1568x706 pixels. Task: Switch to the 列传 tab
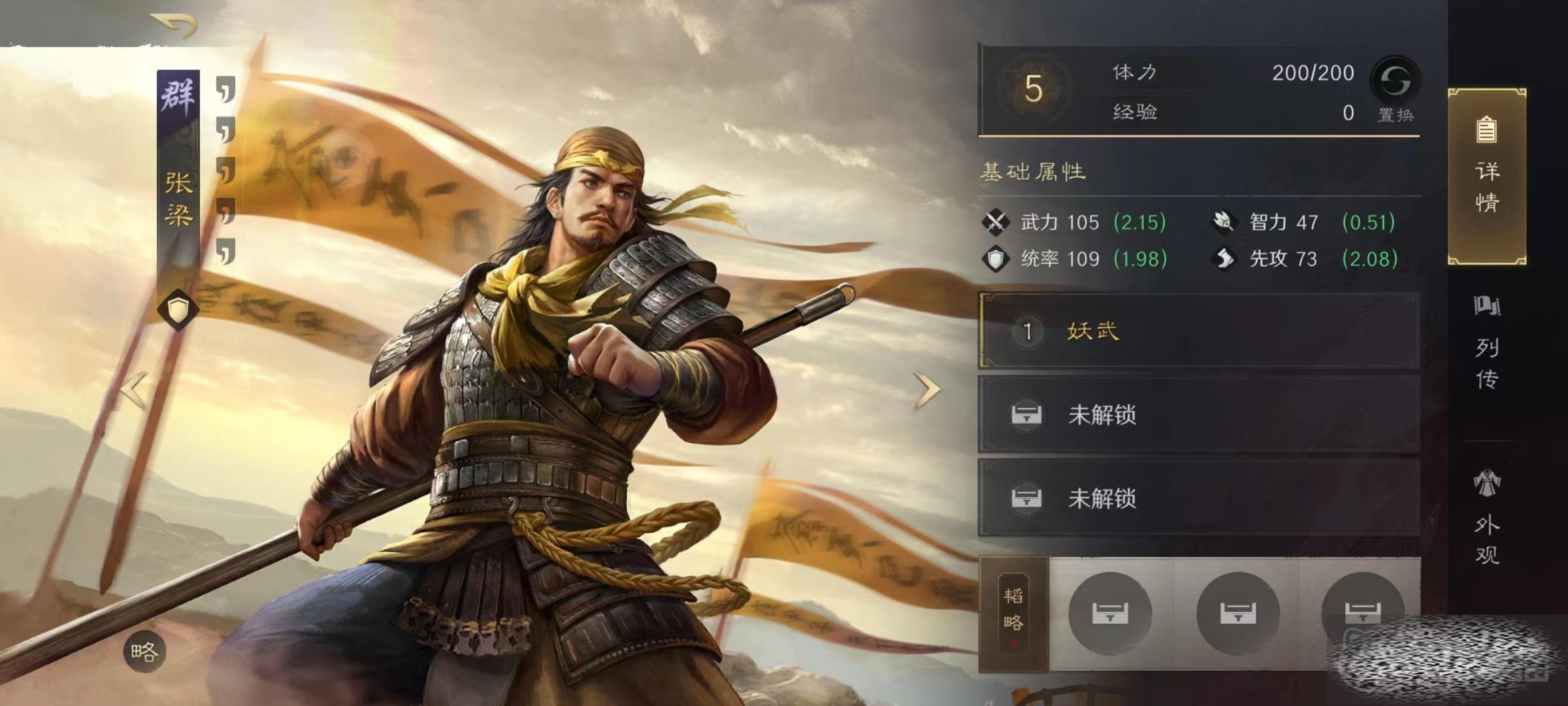tap(1487, 343)
